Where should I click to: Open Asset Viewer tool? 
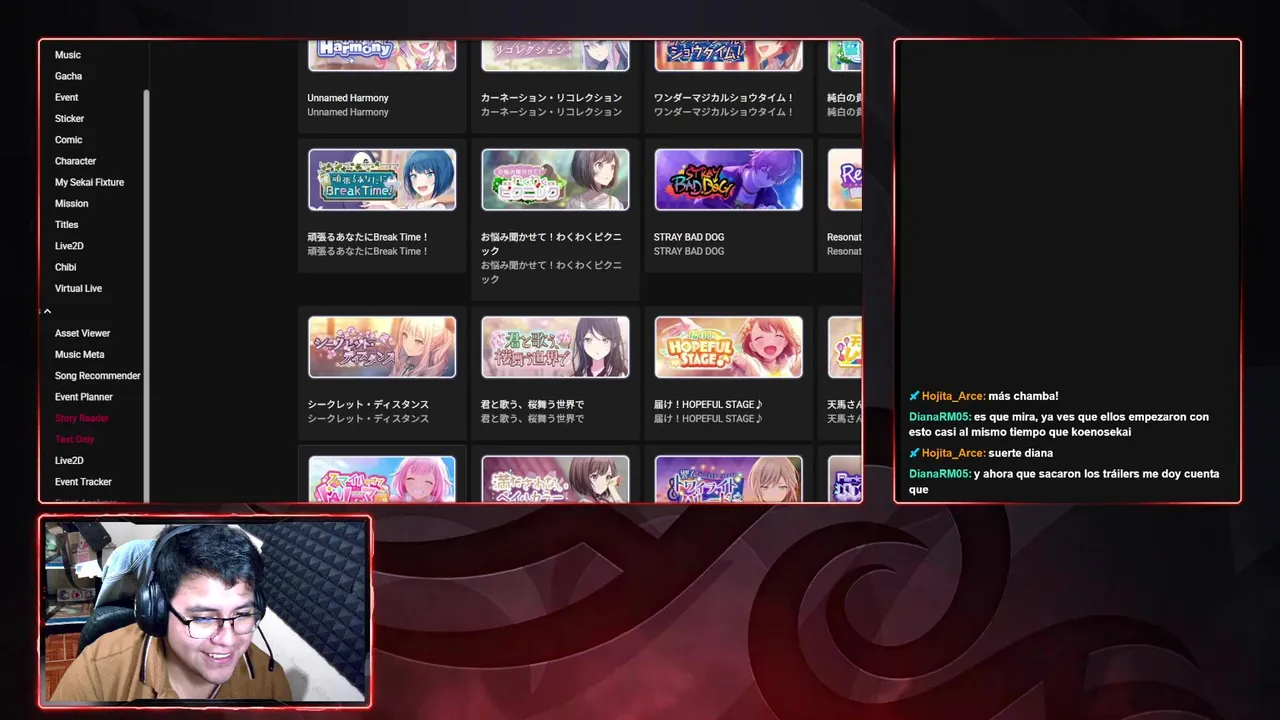82,333
